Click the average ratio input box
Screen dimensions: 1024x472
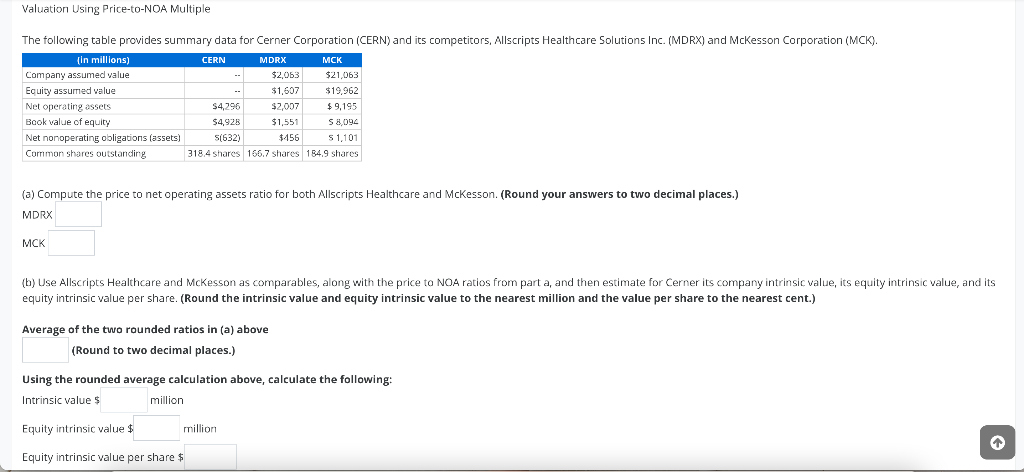[46, 350]
